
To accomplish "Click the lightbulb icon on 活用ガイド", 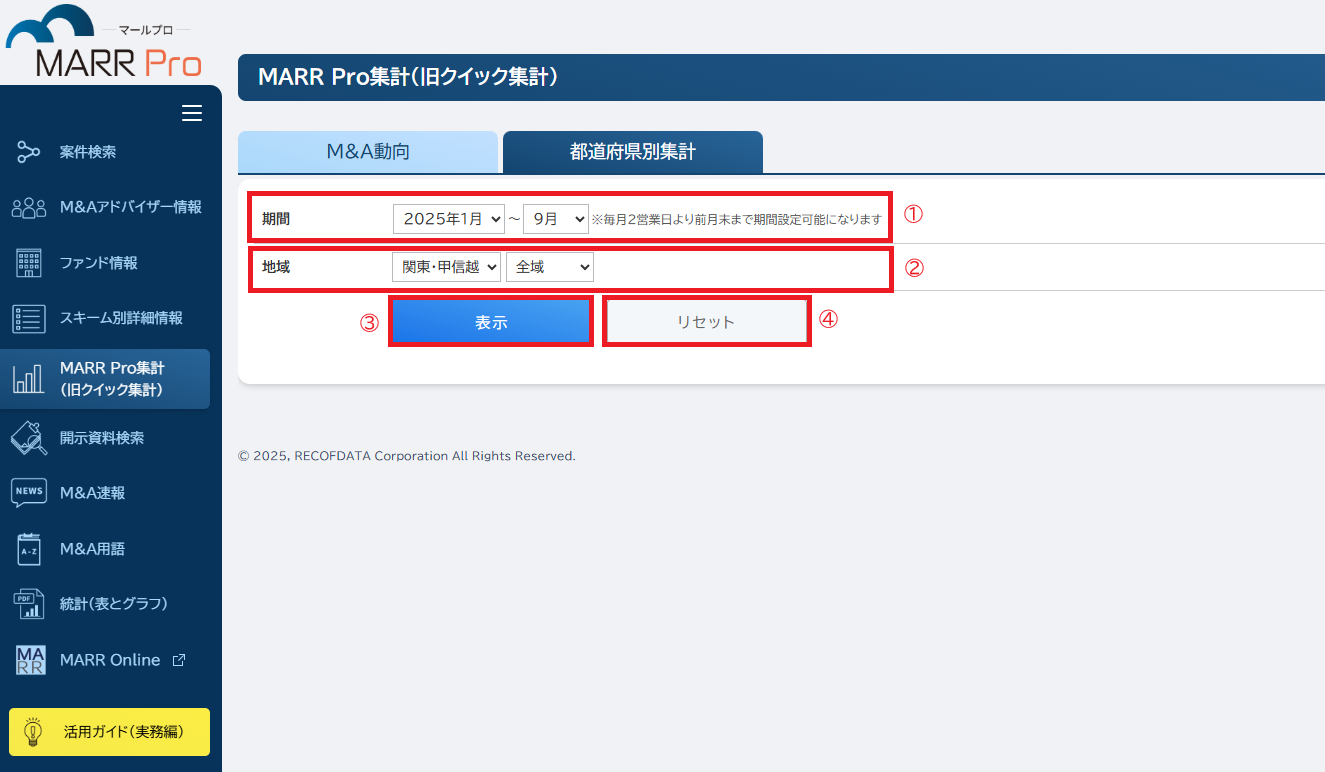I will (x=33, y=732).
